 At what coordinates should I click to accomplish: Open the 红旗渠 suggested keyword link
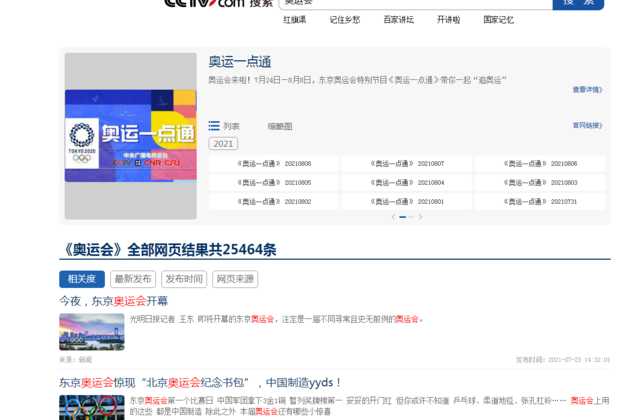295,20
